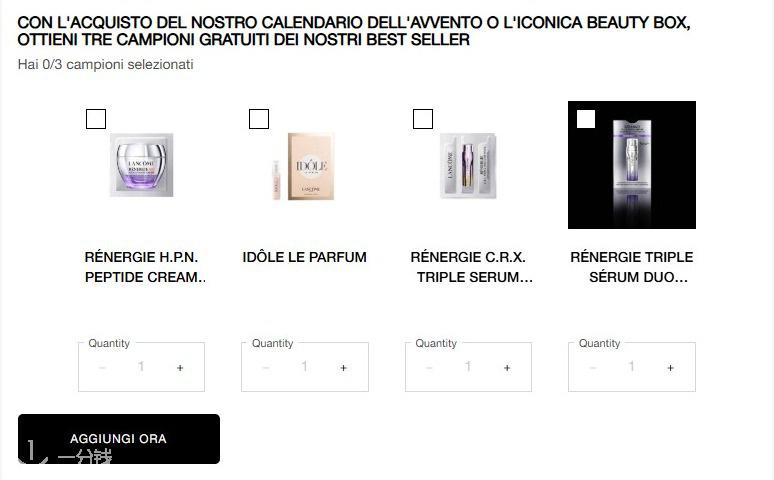This screenshot has width=774, height=480.
Task: View the Rénergie C.R.X. serum sachet image
Action: tap(468, 165)
